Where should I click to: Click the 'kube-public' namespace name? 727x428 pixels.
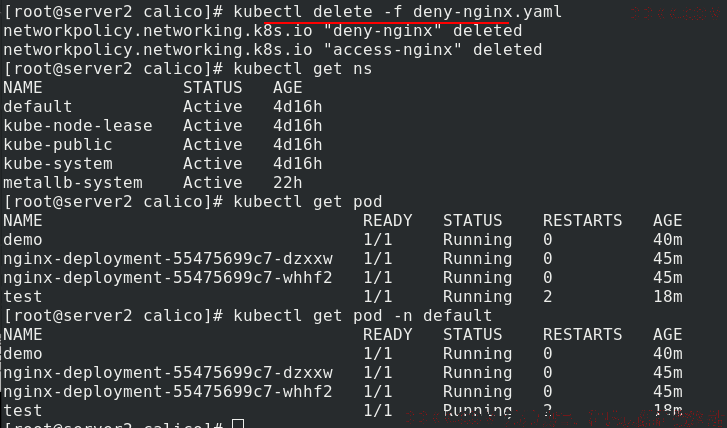pos(58,145)
